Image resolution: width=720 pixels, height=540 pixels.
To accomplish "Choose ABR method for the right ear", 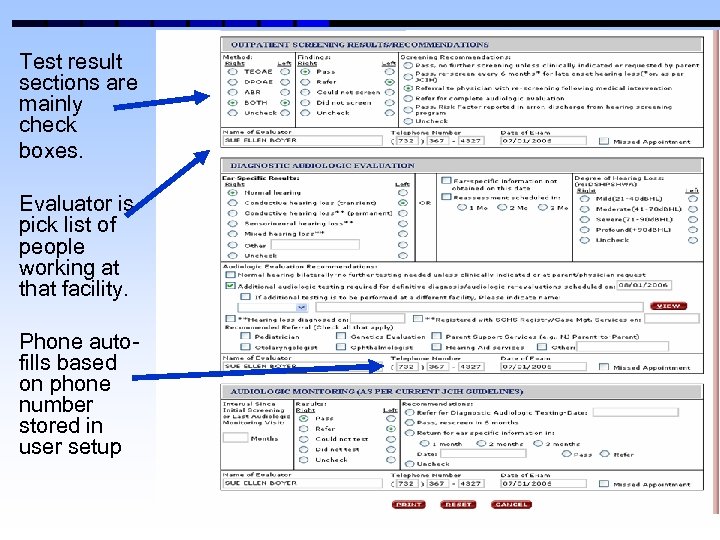I will click(233, 92).
